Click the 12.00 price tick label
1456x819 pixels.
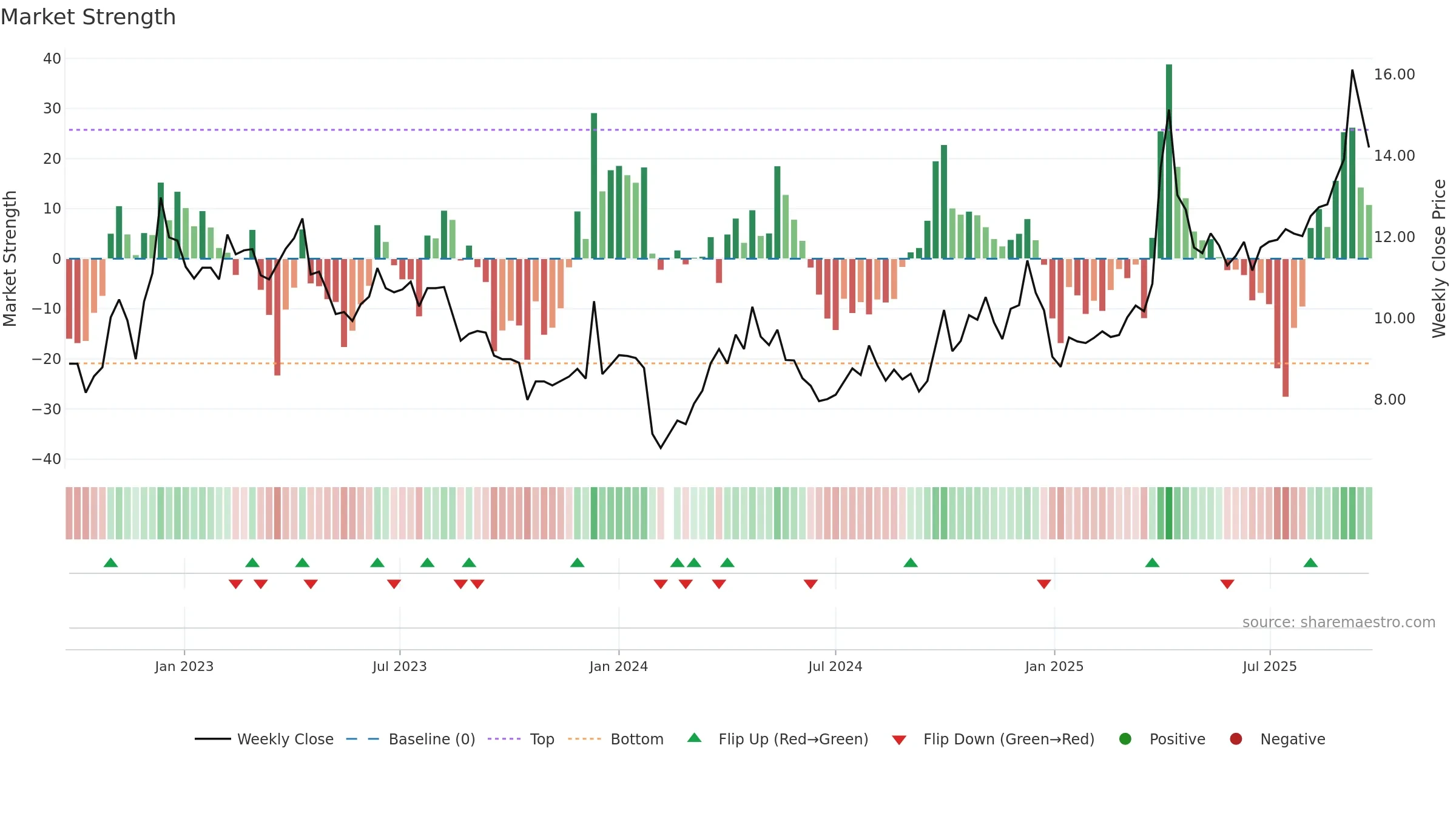pos(1394,237)
